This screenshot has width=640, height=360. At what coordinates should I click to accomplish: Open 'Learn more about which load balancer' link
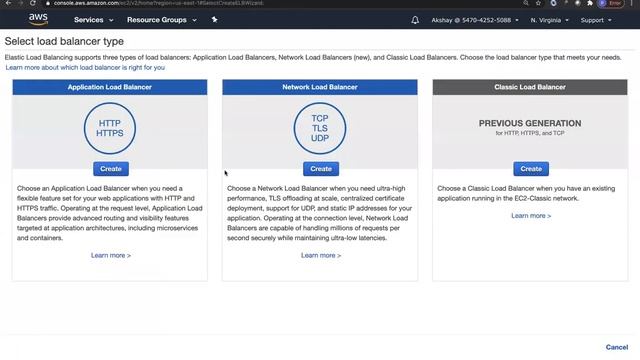85,67
